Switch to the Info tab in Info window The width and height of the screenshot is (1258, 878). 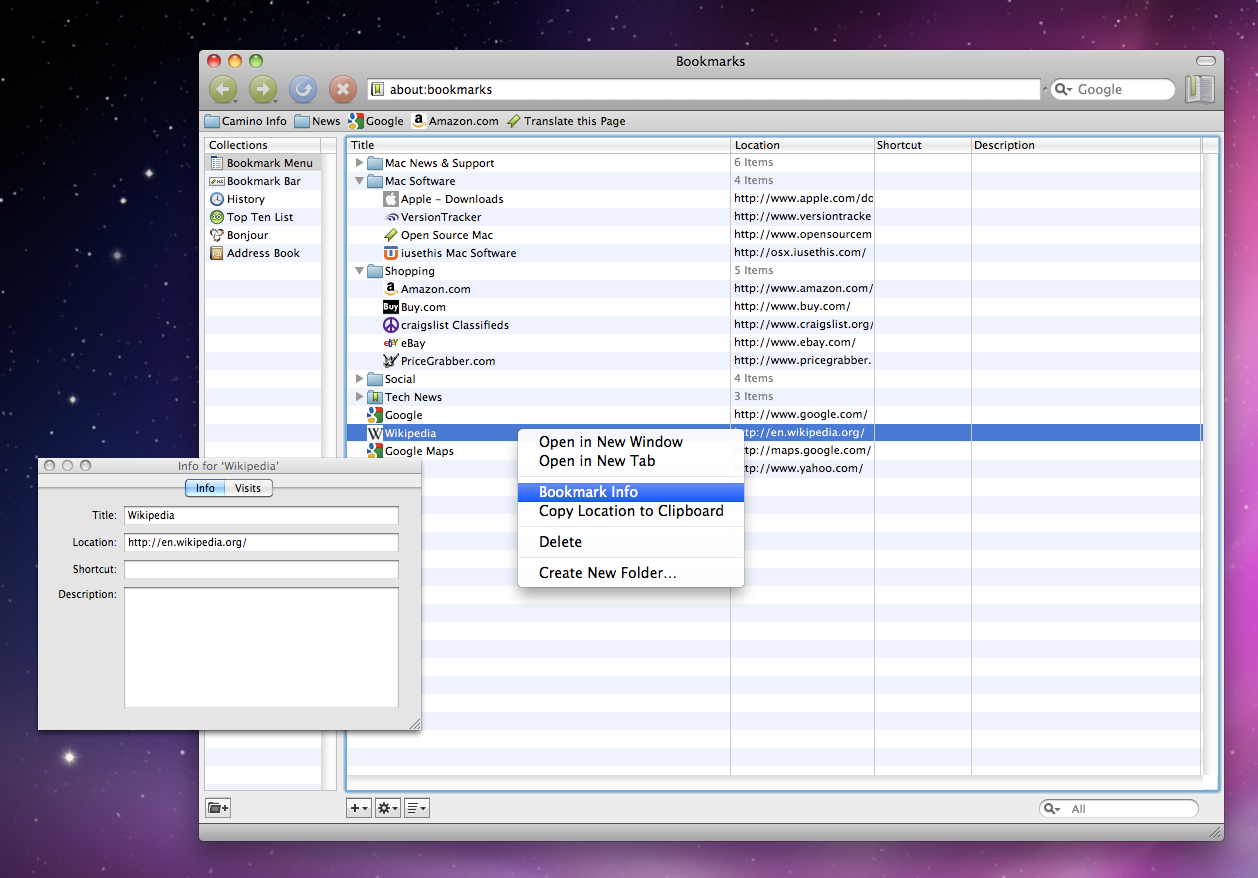point(205,488)
